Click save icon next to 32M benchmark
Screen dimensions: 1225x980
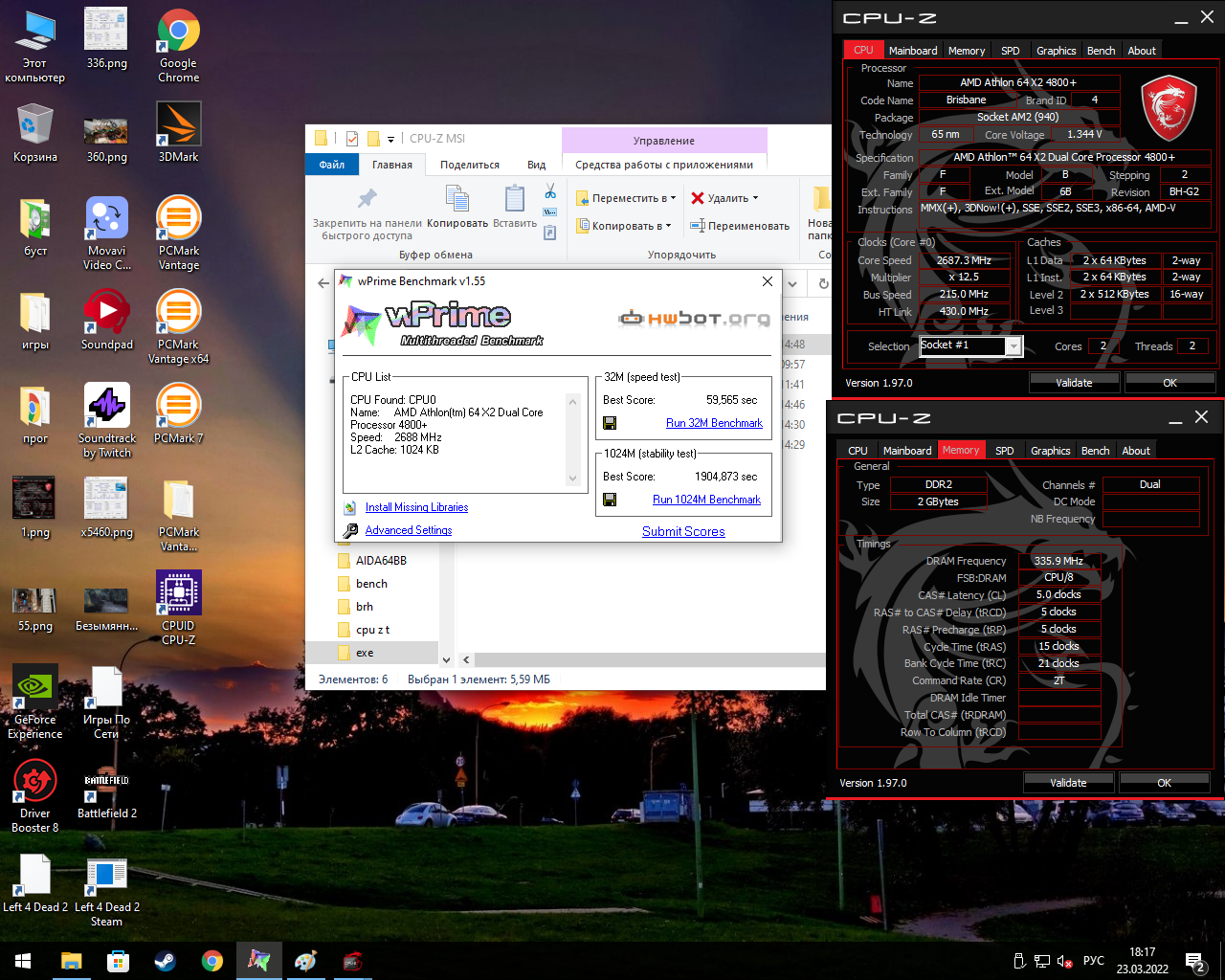click(x=610, y=423)
